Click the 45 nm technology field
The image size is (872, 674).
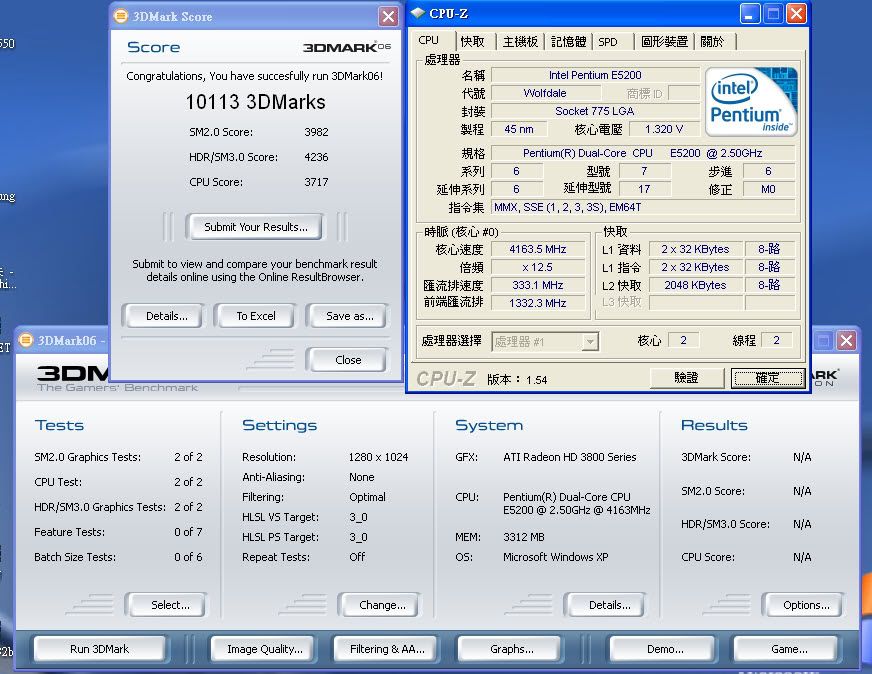(519, 130)
